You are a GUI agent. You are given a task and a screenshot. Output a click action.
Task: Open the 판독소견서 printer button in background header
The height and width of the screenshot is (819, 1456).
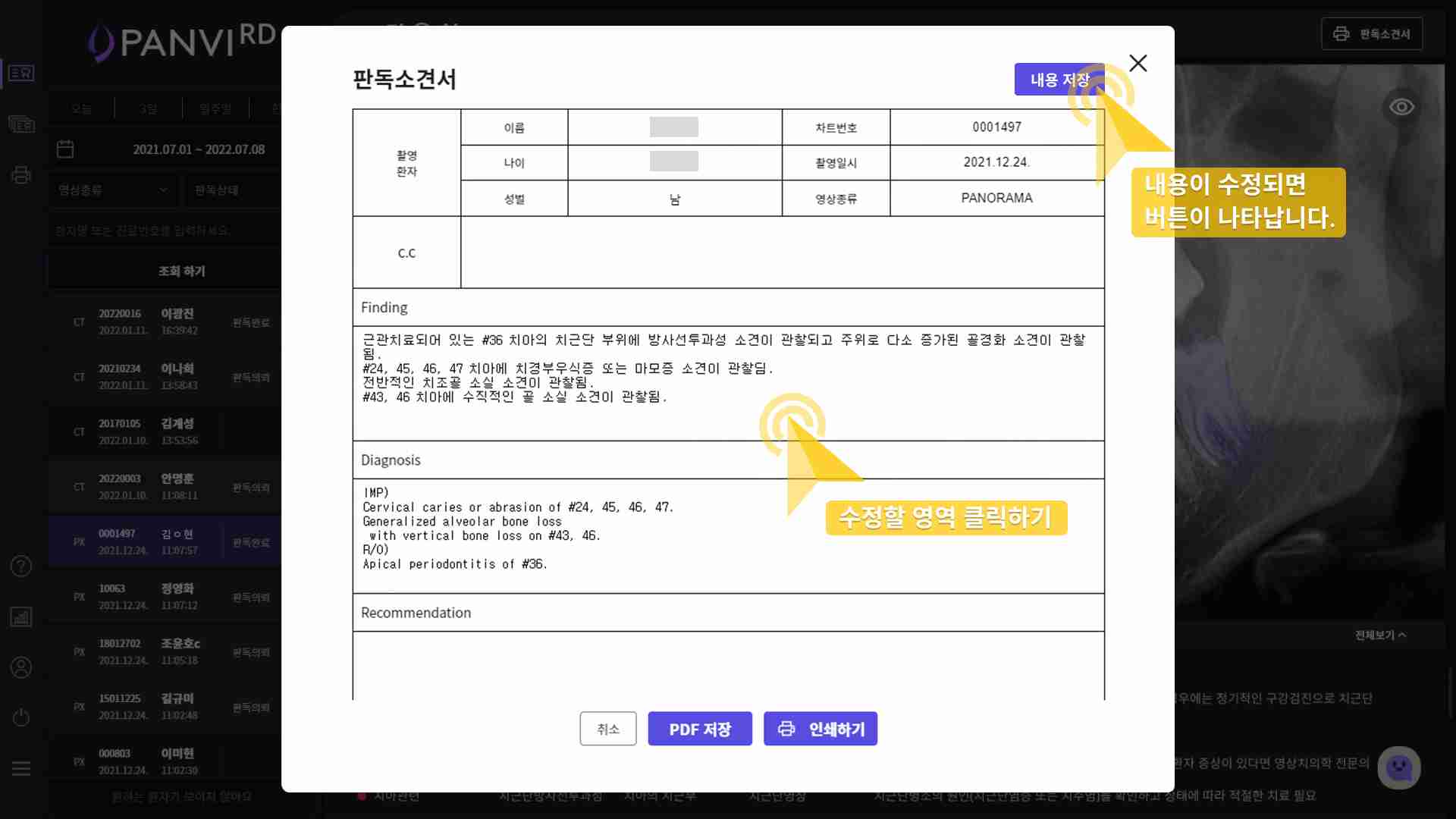(1372, 34)
